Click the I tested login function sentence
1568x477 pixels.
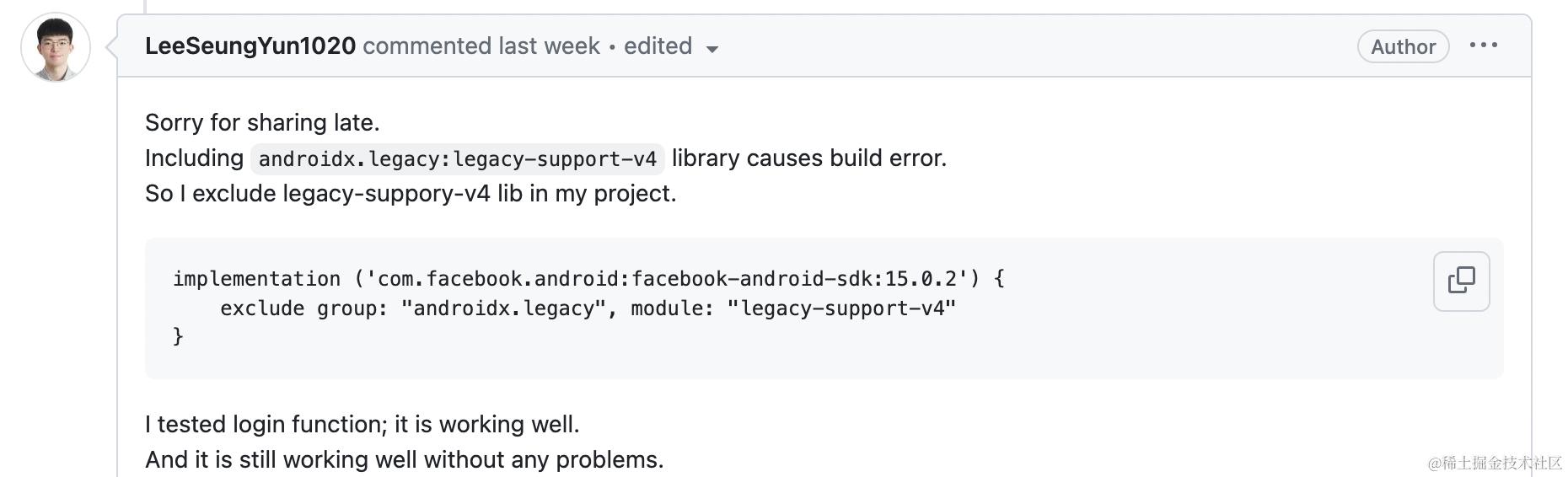(362, 424)
